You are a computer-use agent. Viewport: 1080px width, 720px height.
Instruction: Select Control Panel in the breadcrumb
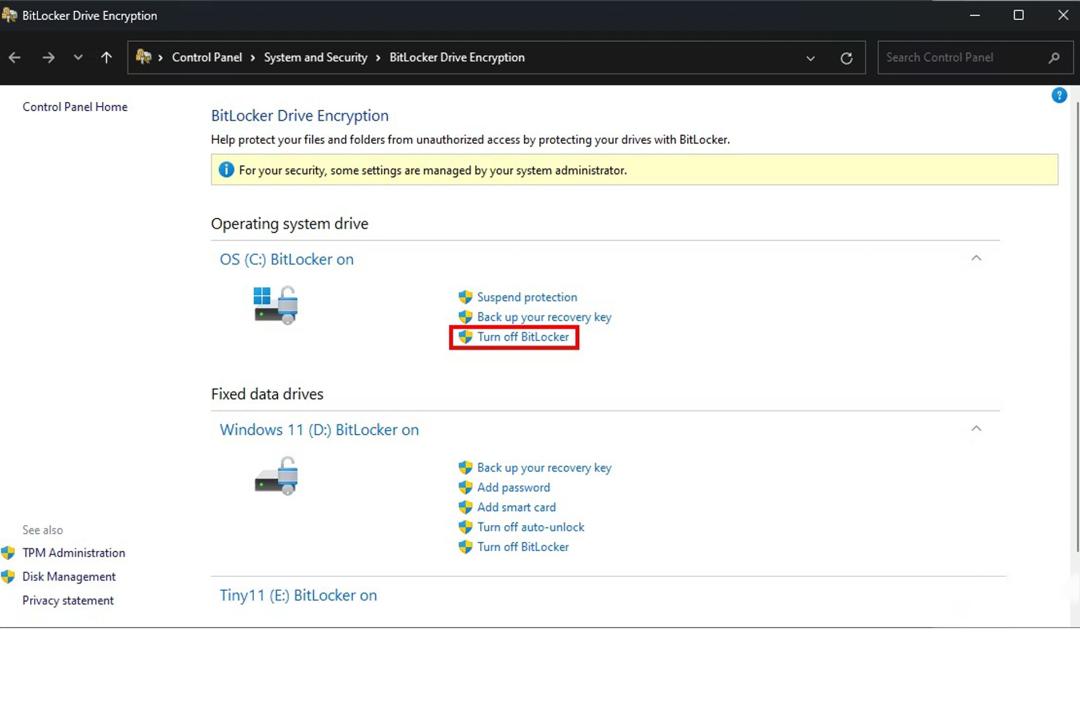point(207,58)
